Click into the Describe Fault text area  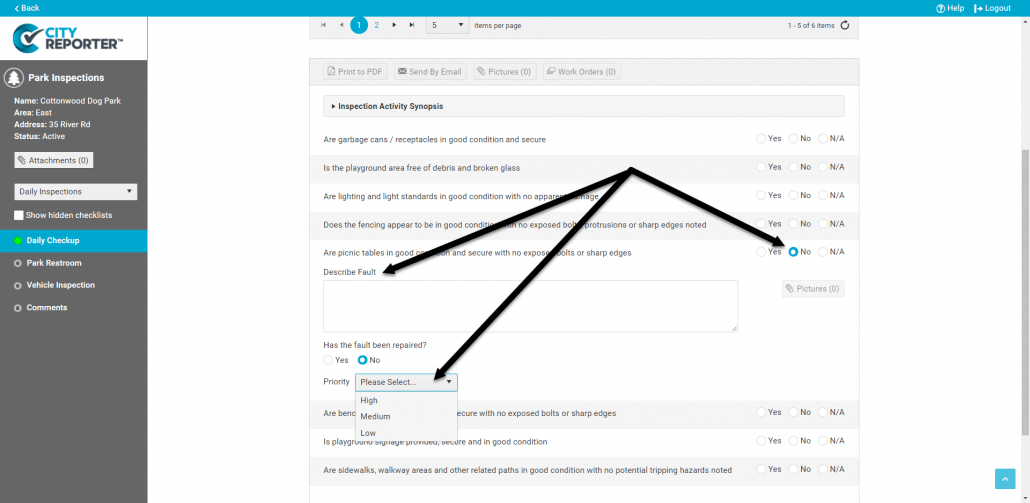tap(530, 306)
